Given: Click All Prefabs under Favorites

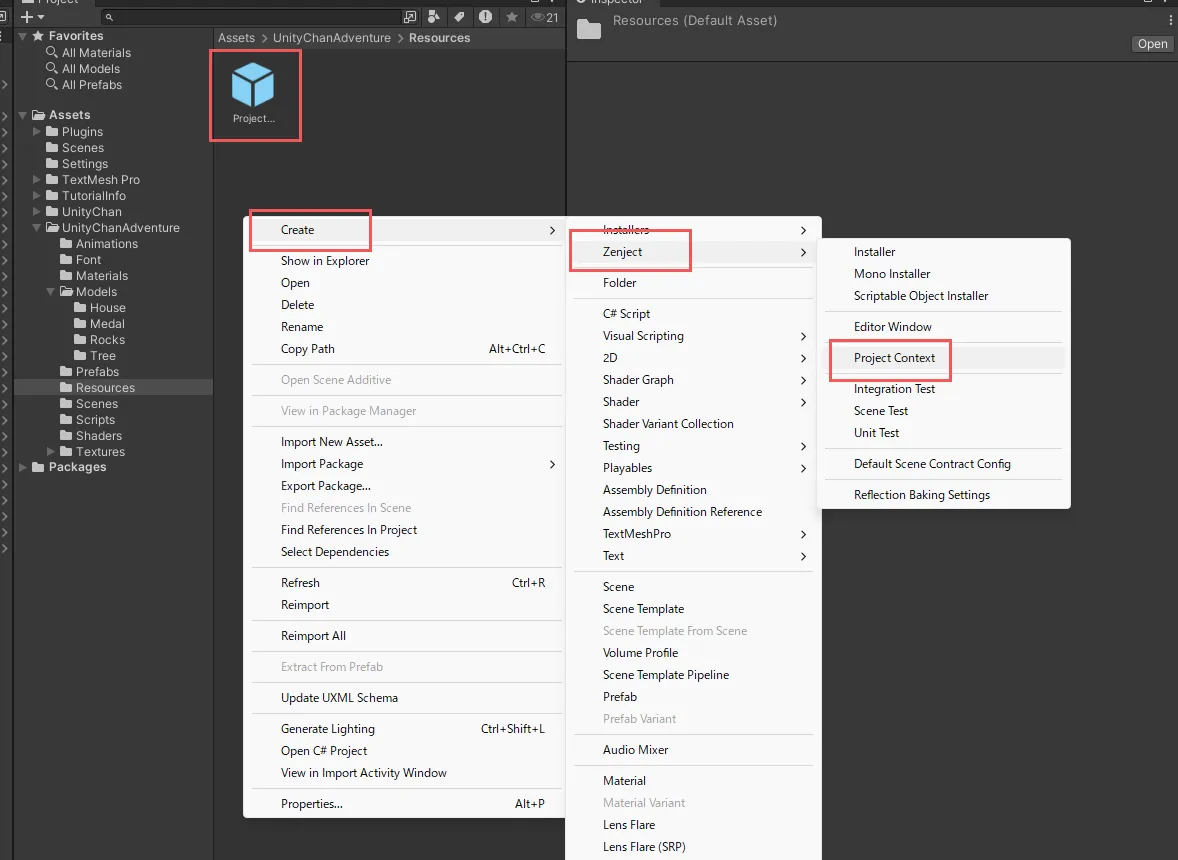Looking at the screenshot, I should tap(91, 85).
